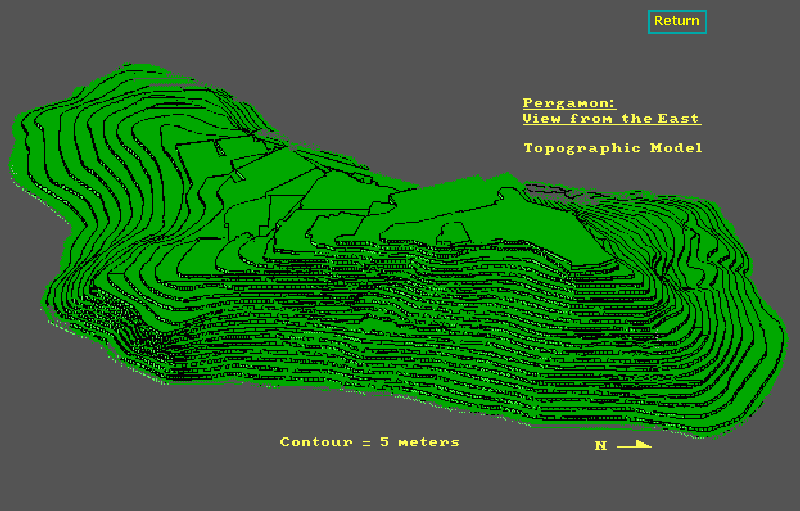Click the north arrow indicator

[x=623, y=445]
